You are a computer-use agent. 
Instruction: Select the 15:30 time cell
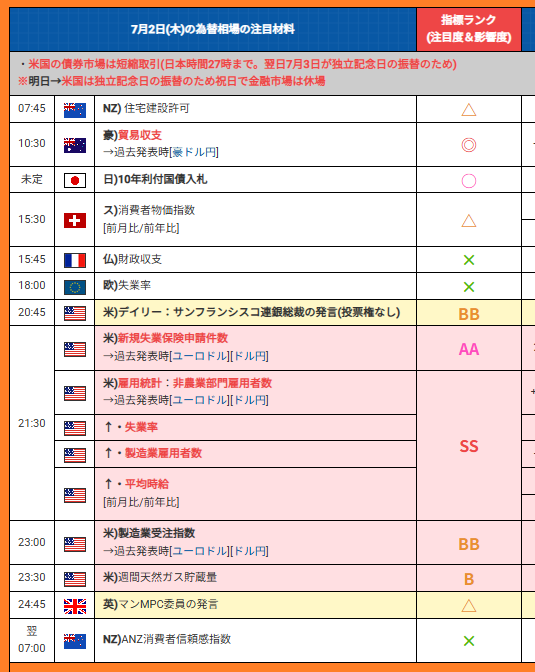[32, 219]
